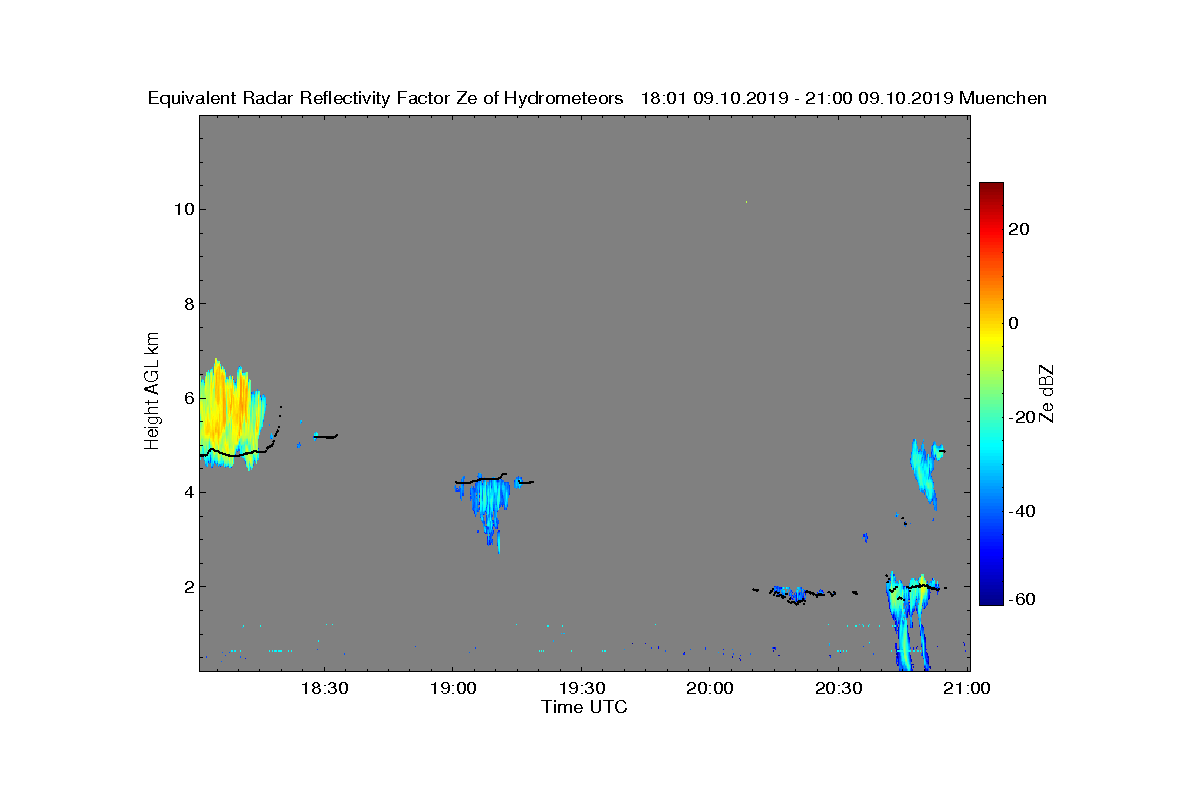Click the date range text '18:01 09.10.2019 - 21:00 09.10.2019'
This screenshot has width=1200, height=800.
tap(796, 98)
